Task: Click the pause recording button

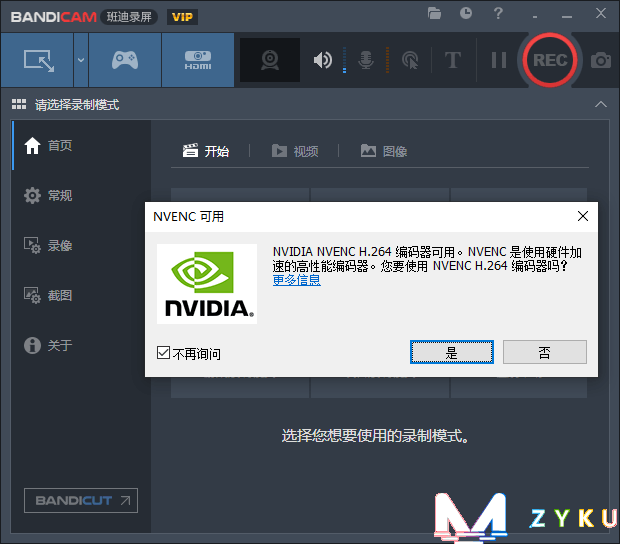Action: [x=499, y=60]
